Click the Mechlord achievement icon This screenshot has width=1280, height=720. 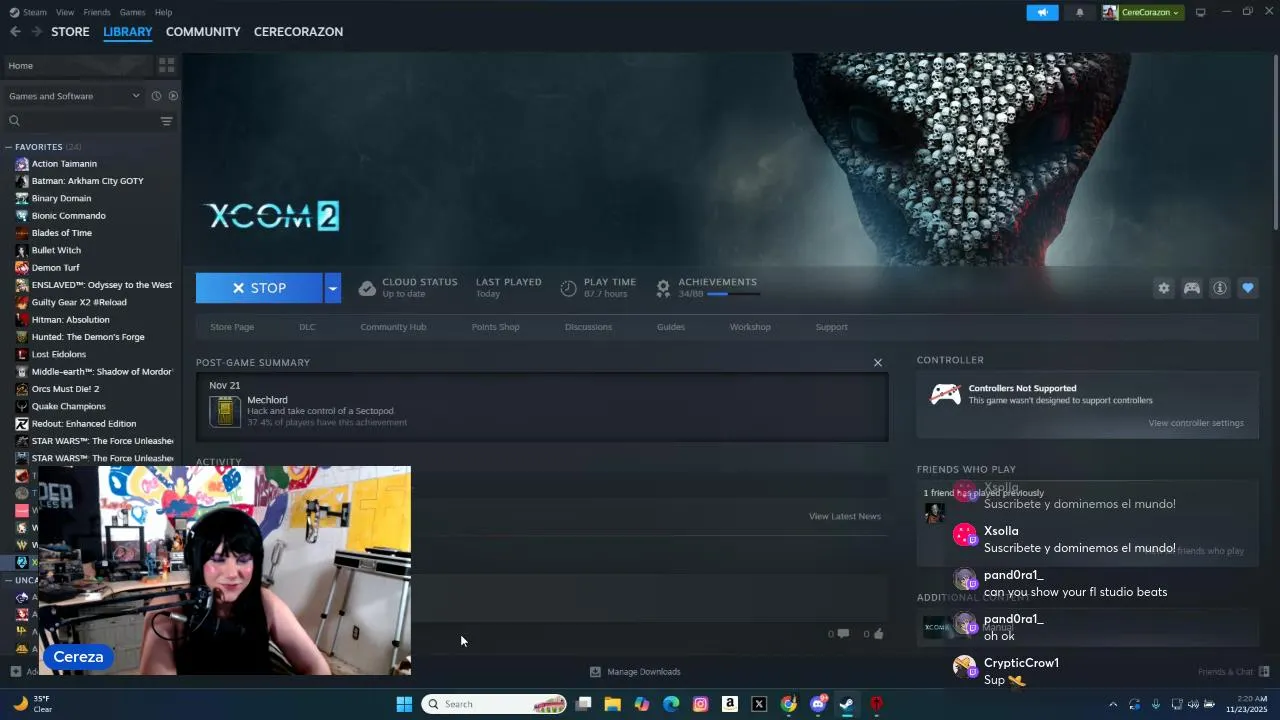pyautogui.click(x=225, y=411)
